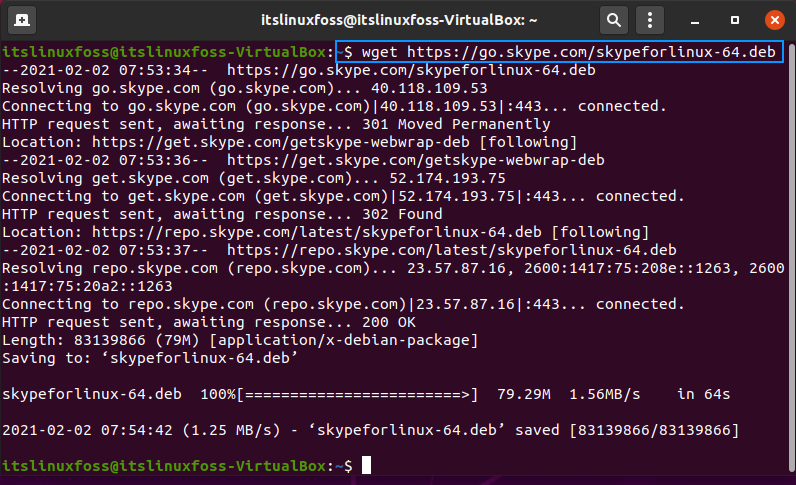
Task: Click the 'Saving to: skypeforlinux-64.deb' line
Action: pyautogui.click(x=150, y=358)
